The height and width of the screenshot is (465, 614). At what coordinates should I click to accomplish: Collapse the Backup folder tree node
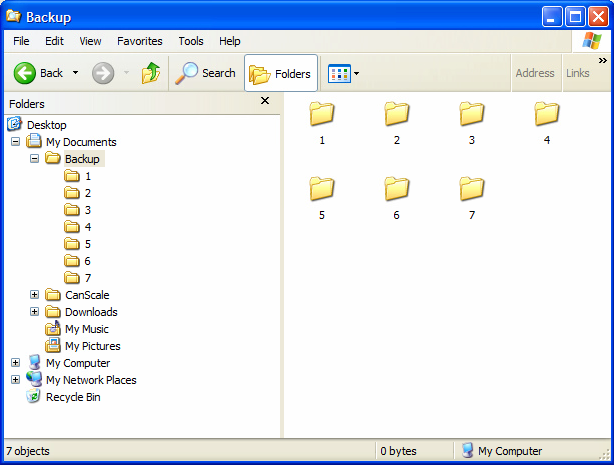34,159
